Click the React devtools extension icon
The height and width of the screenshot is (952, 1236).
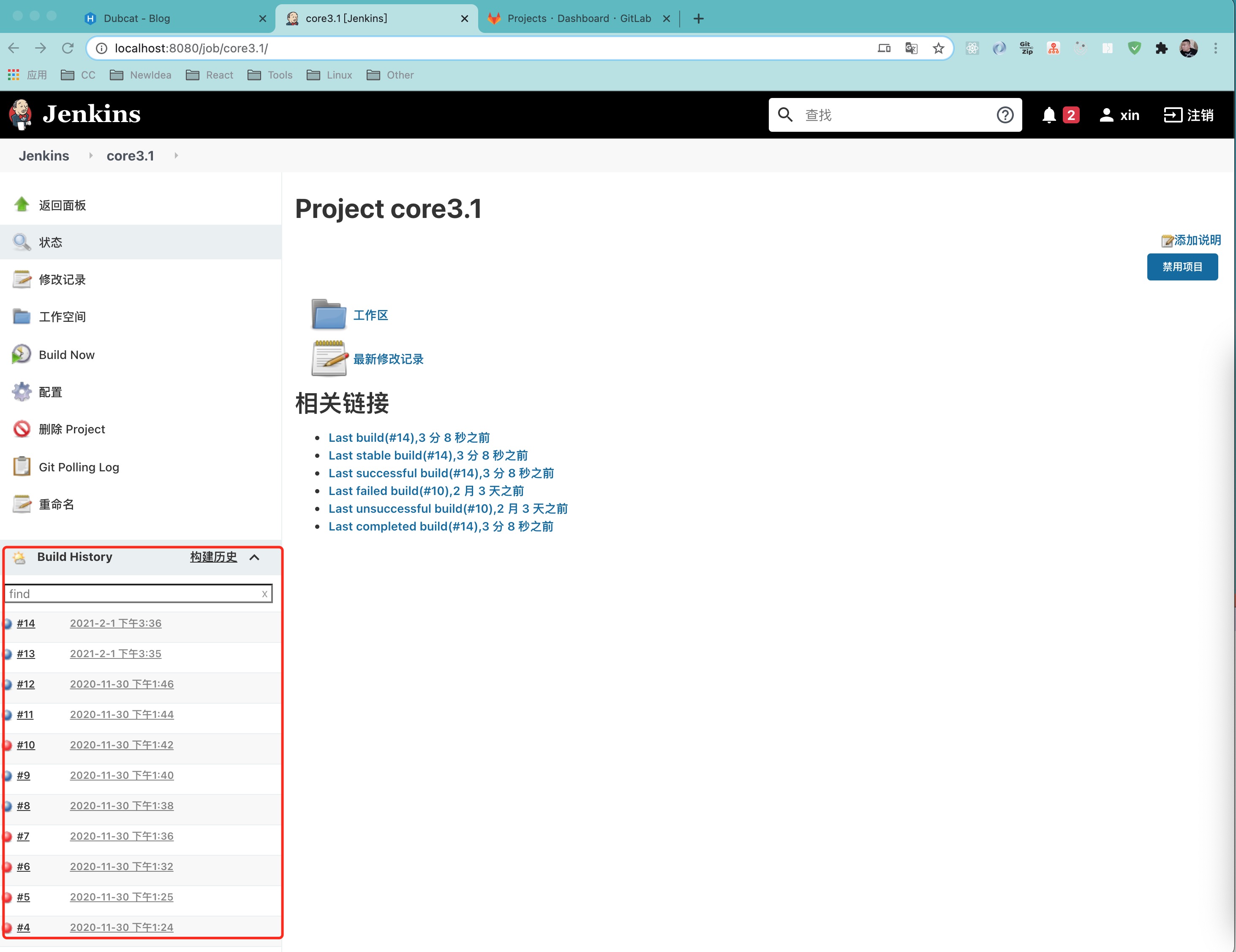pyautogui.click(x=972, y=48)
